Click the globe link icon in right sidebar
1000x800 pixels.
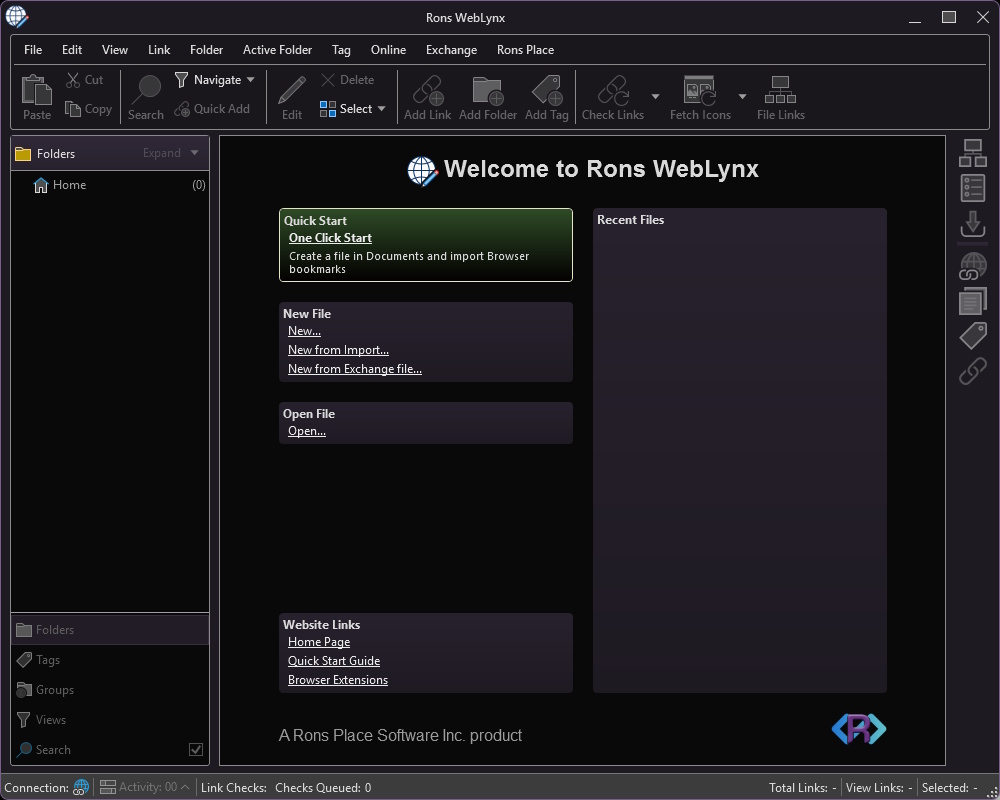[973, 266]
